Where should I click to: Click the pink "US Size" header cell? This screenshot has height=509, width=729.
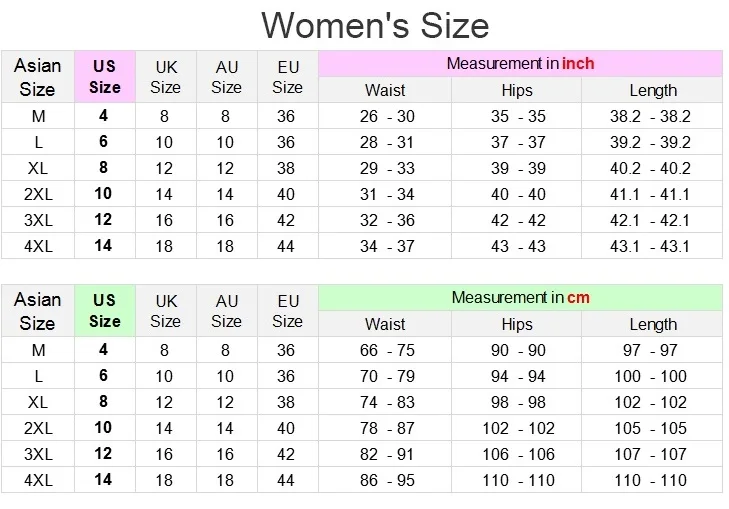click(x=105, y=77)
